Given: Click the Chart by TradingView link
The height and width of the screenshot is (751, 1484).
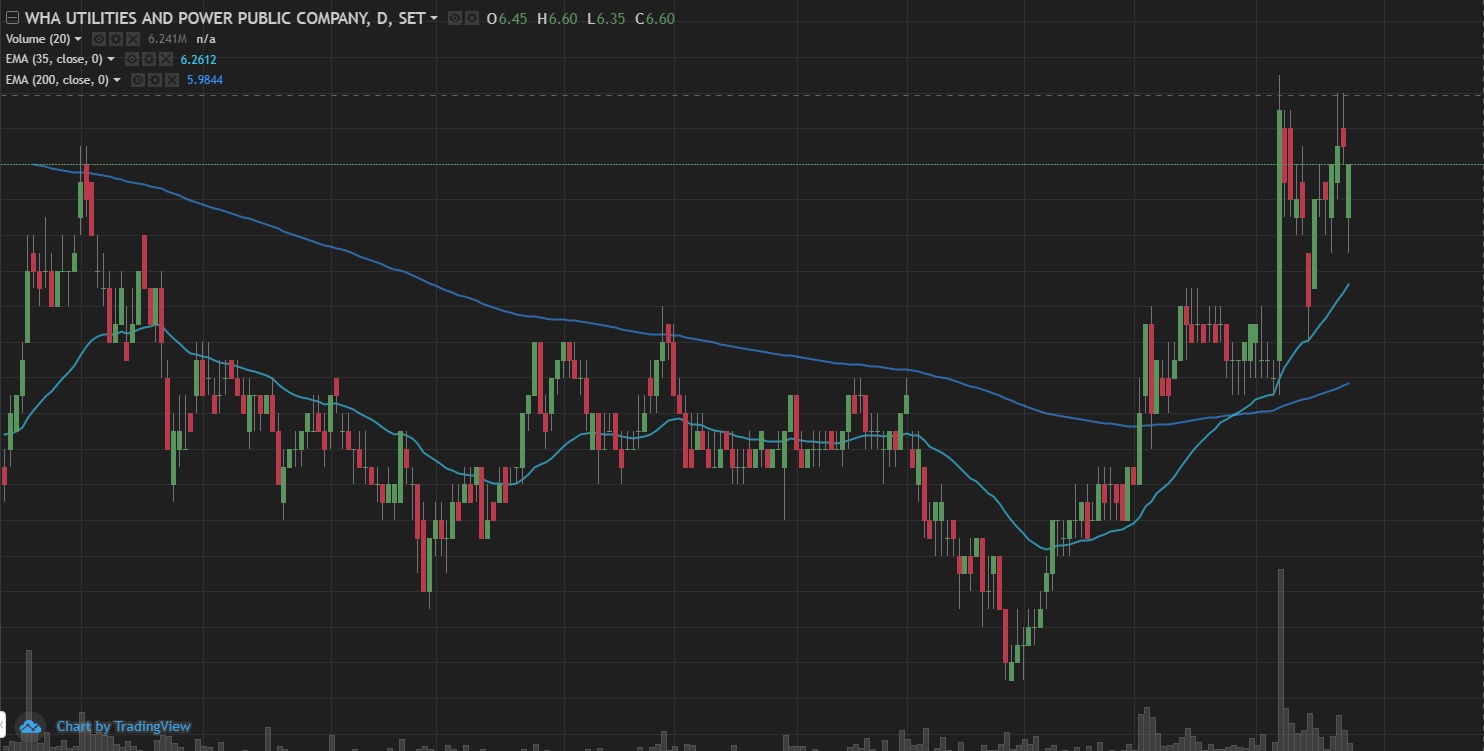Looking at the screenshot, I should [x=123, y=726].
